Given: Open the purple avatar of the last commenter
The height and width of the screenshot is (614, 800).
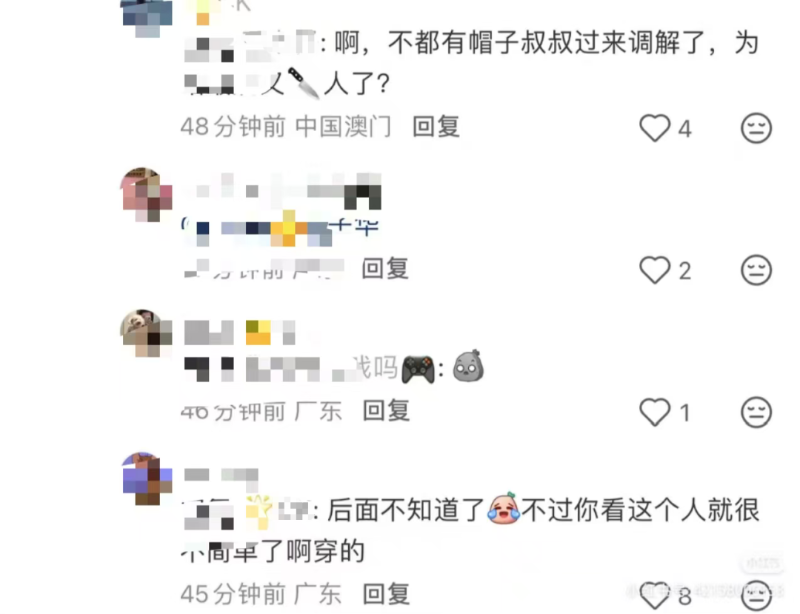Looking at the screenshot, I should (x=147, y=478).
